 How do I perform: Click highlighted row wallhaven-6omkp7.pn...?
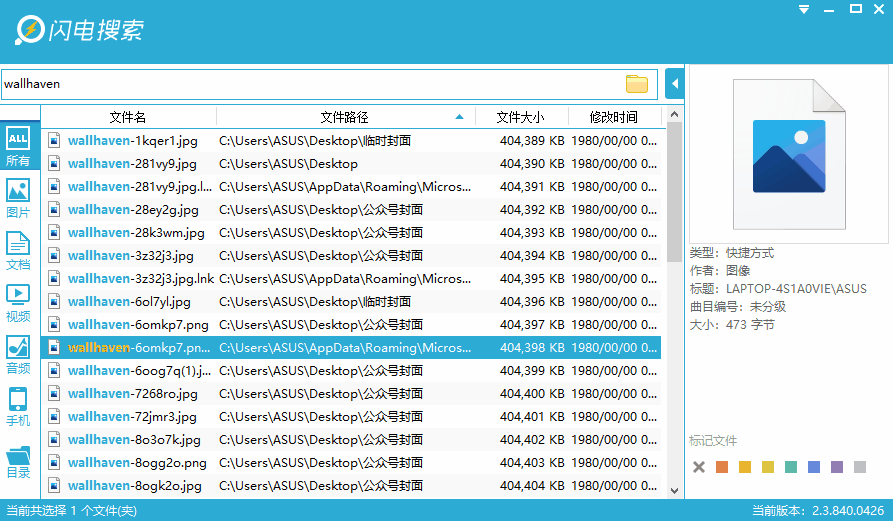coord(351,348)
